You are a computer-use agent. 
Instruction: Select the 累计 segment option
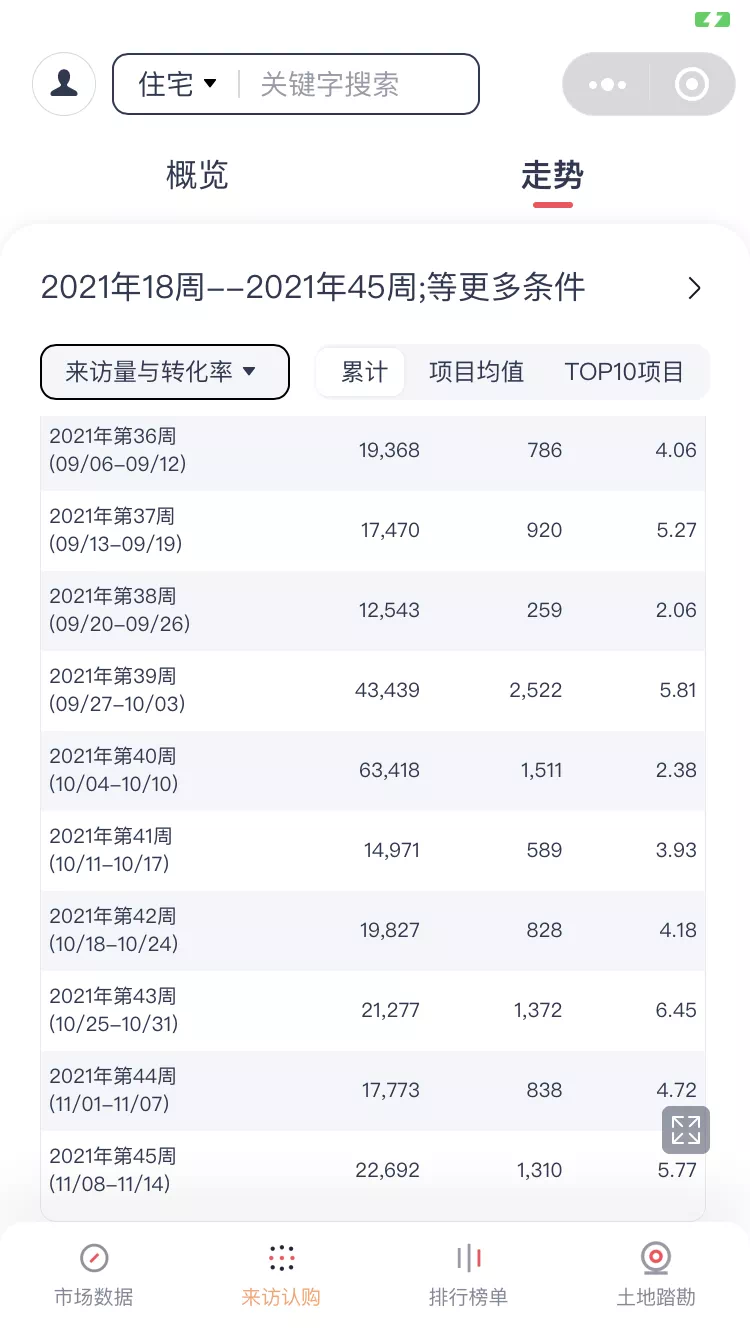click(364, 372)
